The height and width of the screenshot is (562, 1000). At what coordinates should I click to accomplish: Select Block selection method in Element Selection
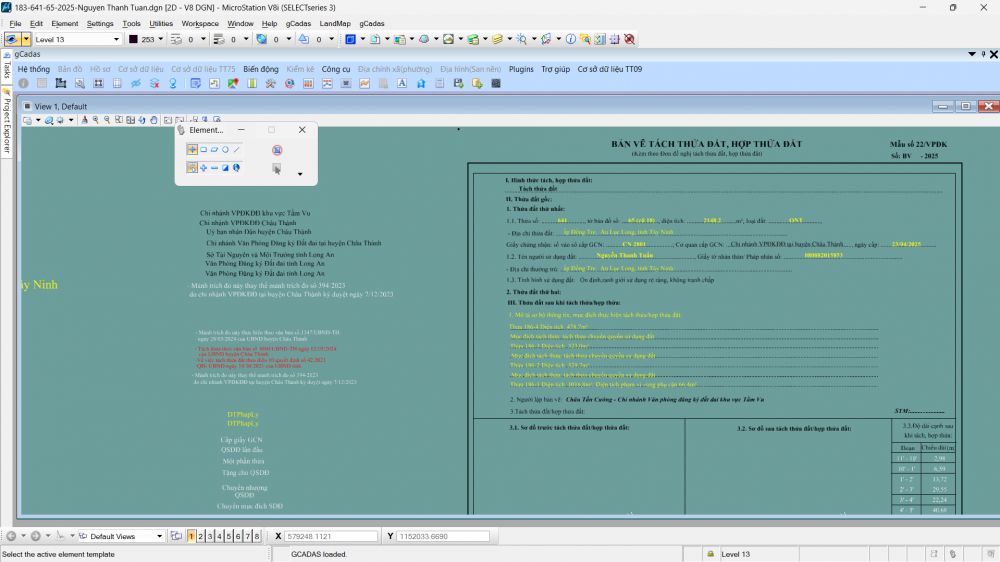(x=203, y=149)
